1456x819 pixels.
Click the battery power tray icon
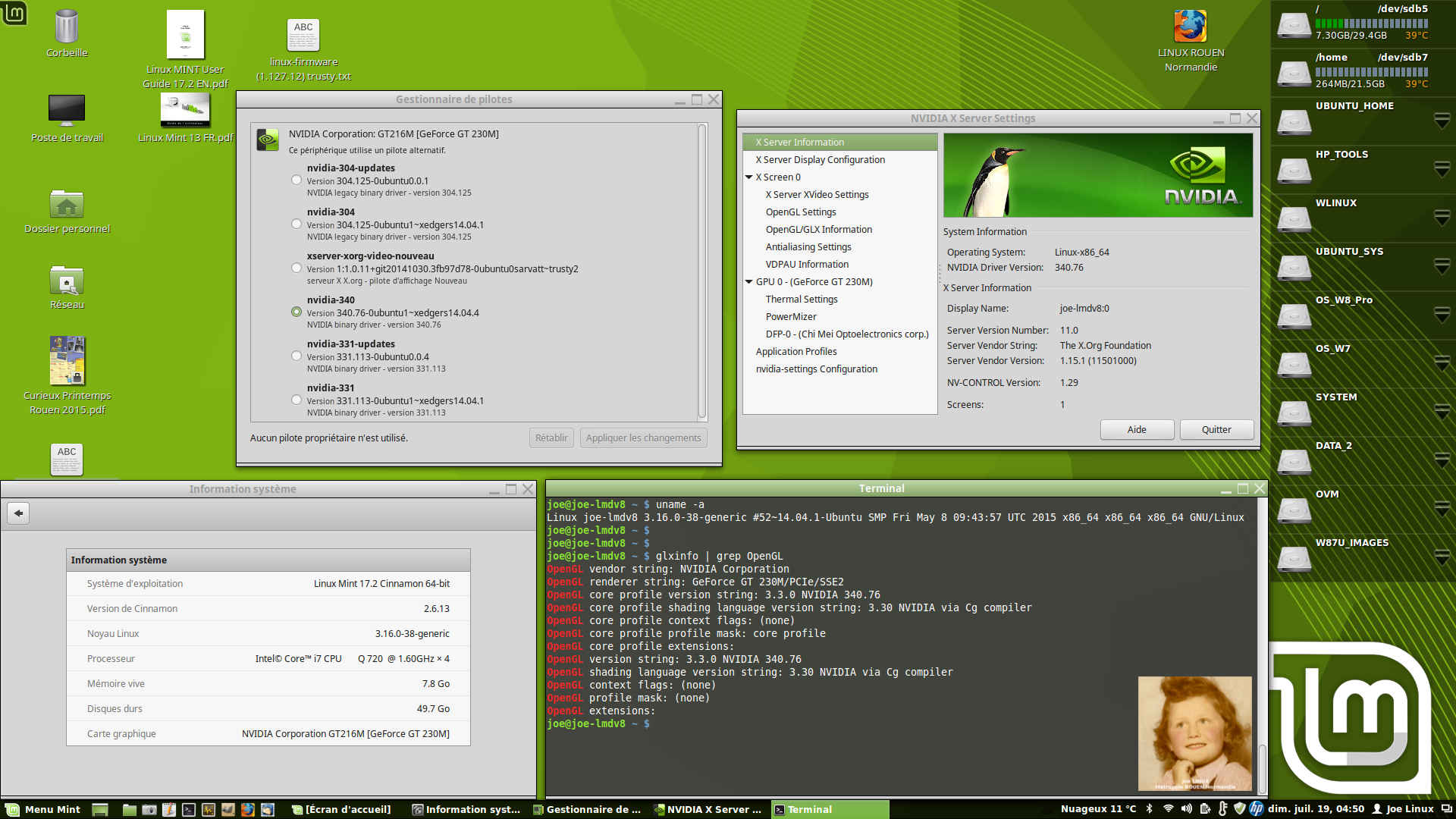[x=1205, y=809]
